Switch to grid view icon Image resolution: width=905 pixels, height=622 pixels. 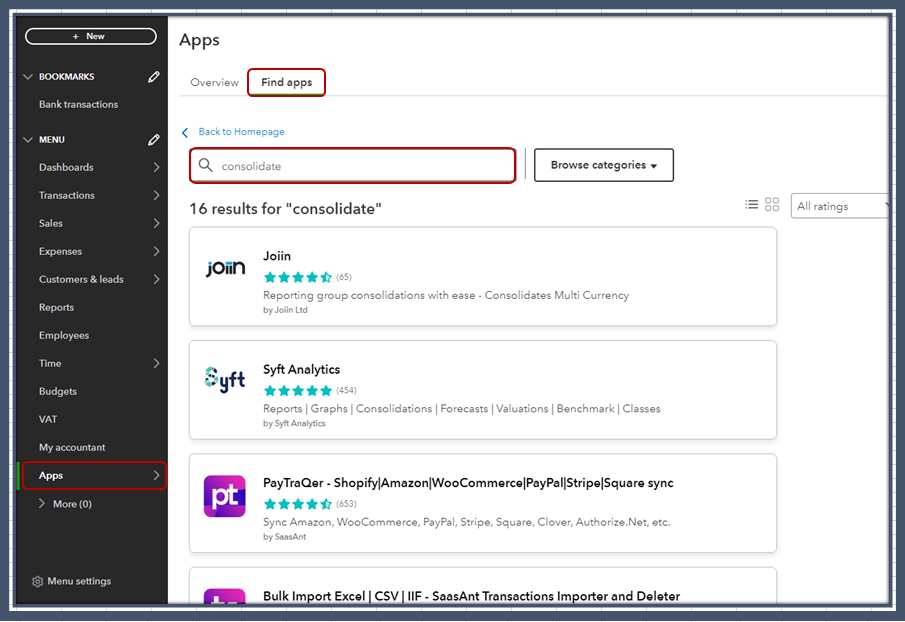772,204
